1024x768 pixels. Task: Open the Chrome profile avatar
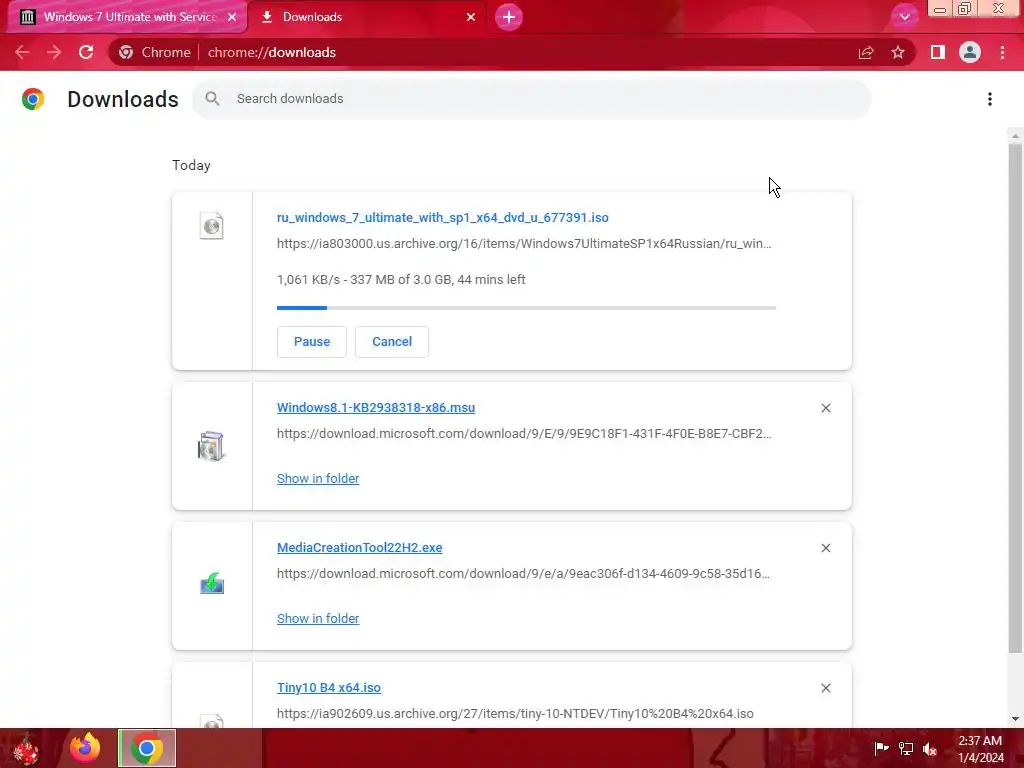[970, 52]
